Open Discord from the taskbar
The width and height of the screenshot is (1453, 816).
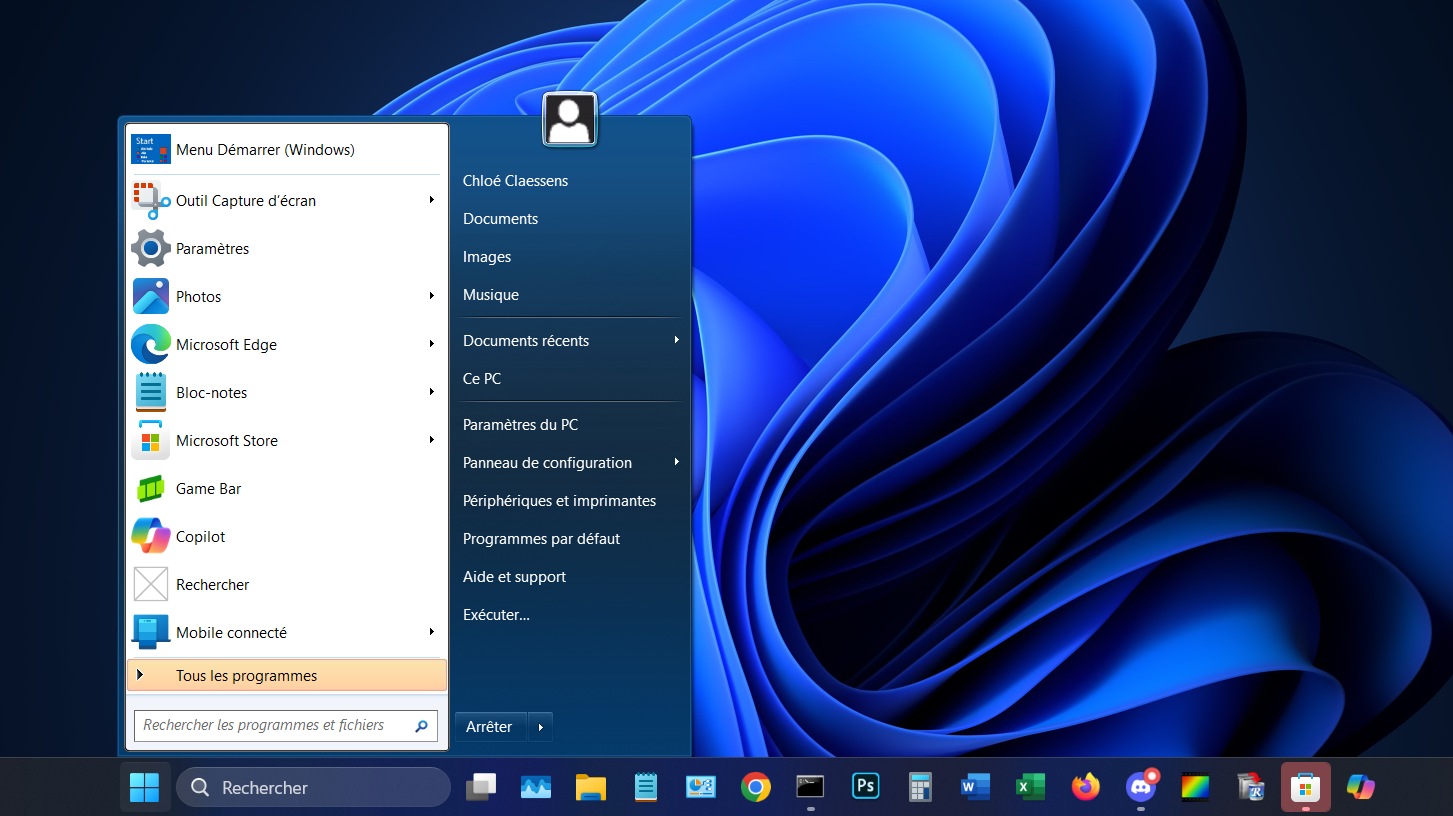[x=1140, y=786]
